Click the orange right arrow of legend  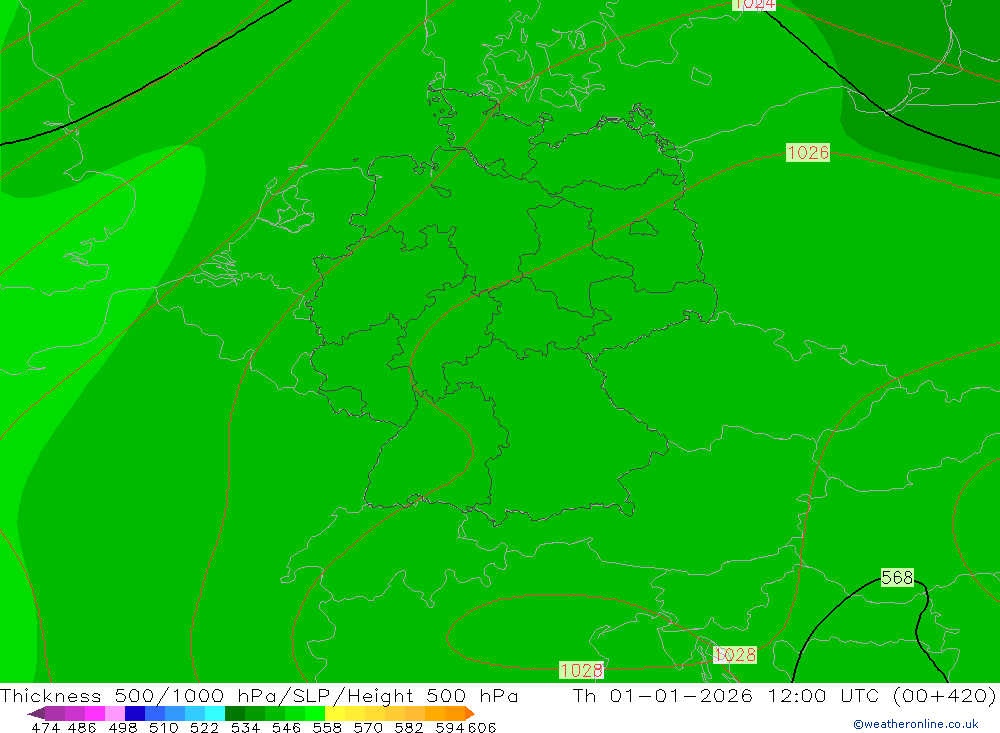click(470, 713)
